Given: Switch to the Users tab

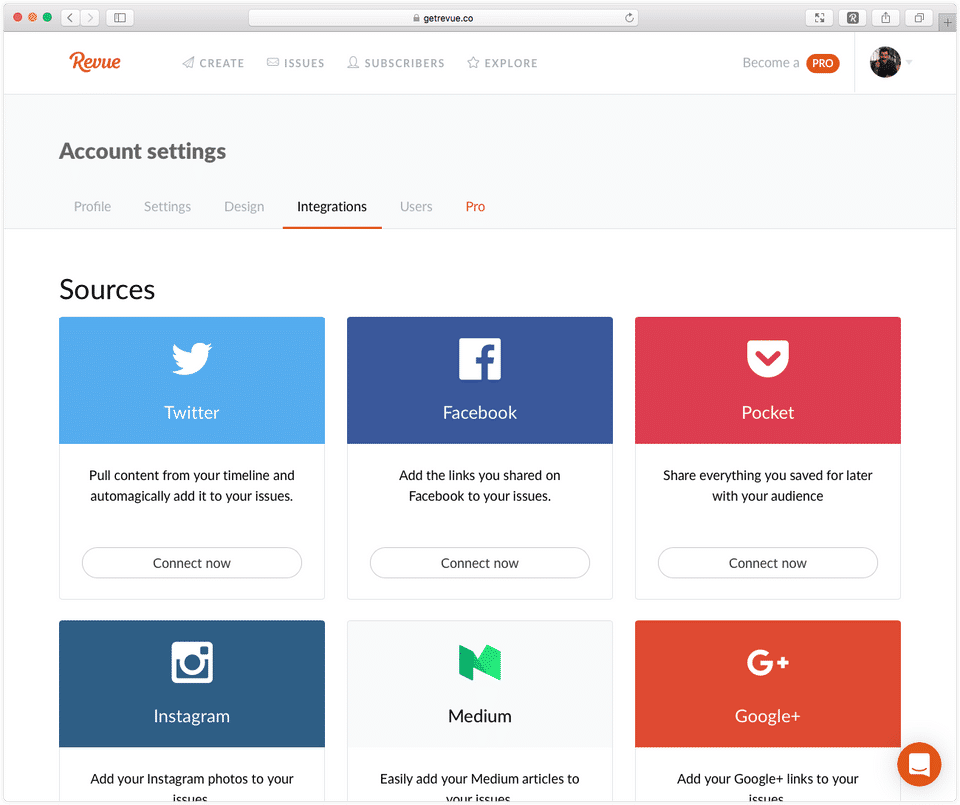Looking at the screenshot, I should click(416, 207).
